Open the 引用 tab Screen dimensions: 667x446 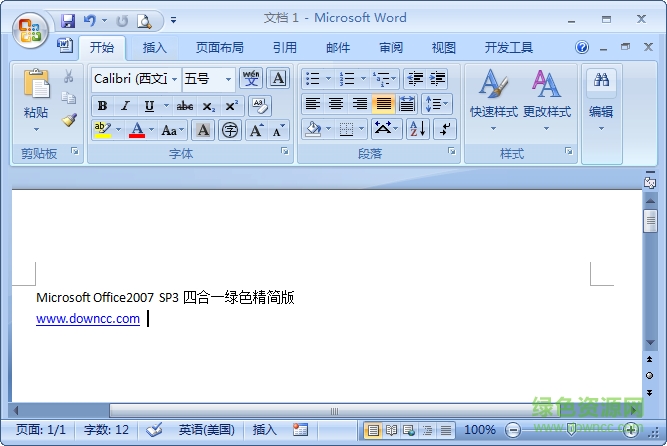[285, 48]
